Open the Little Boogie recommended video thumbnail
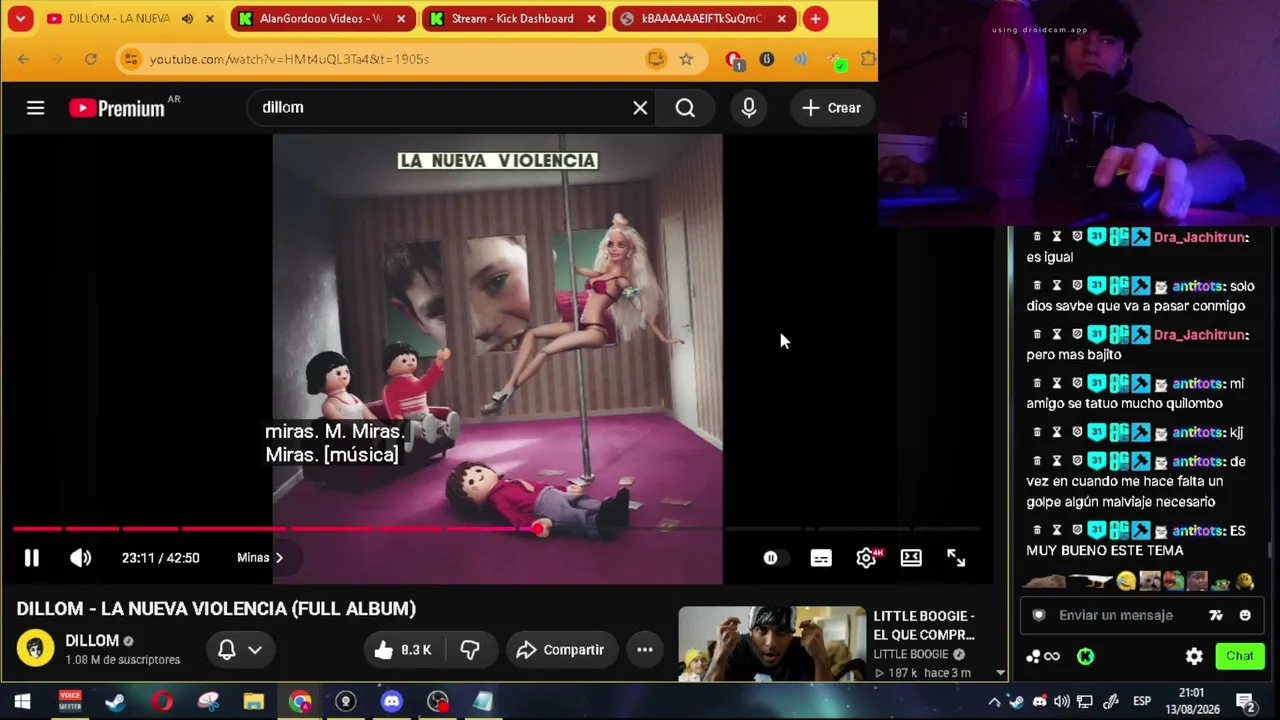Viewport: 1280px width, 720px height. click(x=772, y=643)
